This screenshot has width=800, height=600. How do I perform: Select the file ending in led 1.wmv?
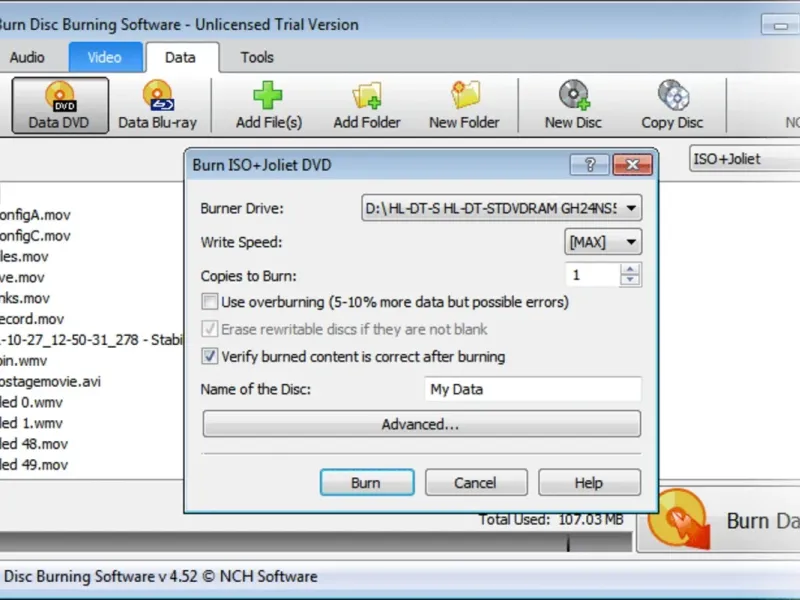(x=31, y=423)
